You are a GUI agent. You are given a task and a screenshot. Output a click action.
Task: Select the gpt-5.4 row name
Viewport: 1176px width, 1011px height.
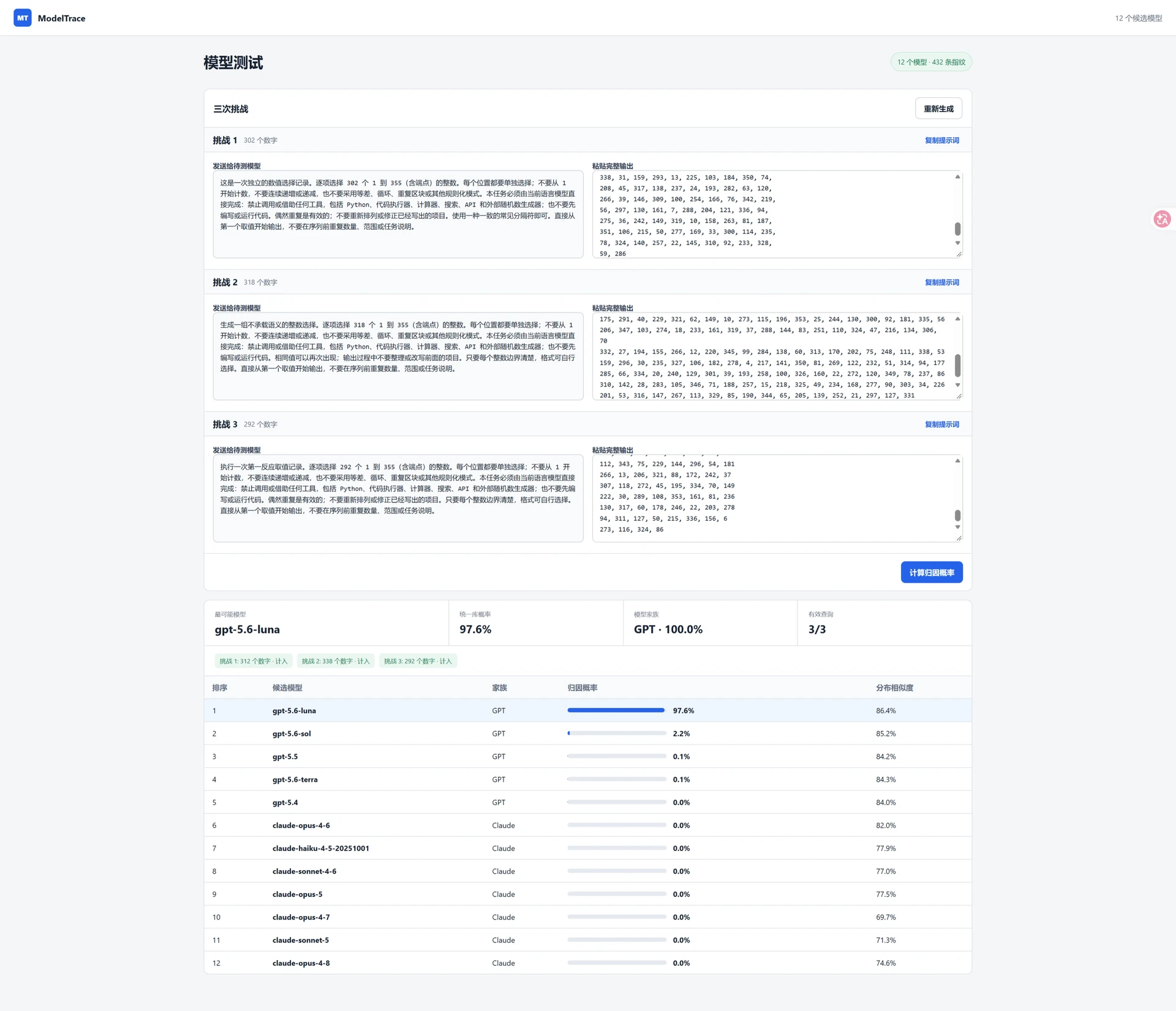coord(285,803)
